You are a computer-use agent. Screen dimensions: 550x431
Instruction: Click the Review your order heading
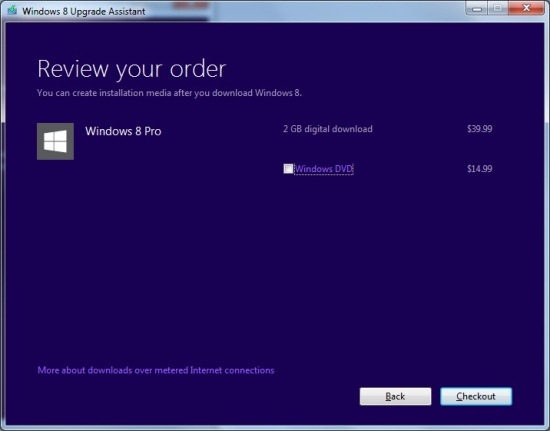[x=132, y=69]
